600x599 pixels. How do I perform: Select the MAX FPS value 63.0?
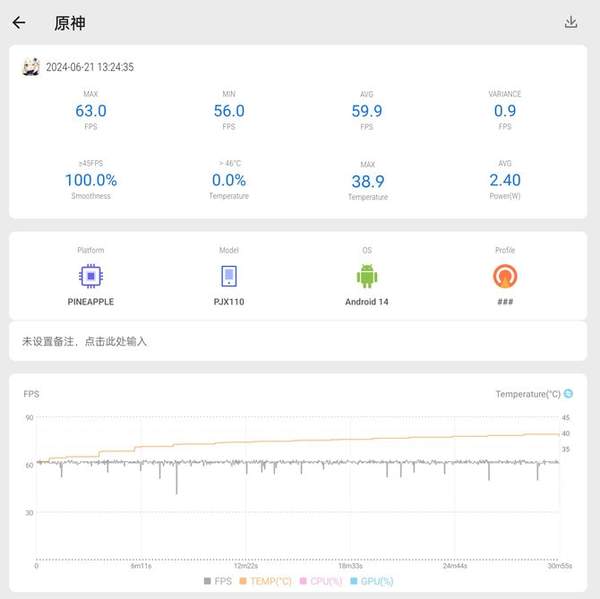point(91,111)
